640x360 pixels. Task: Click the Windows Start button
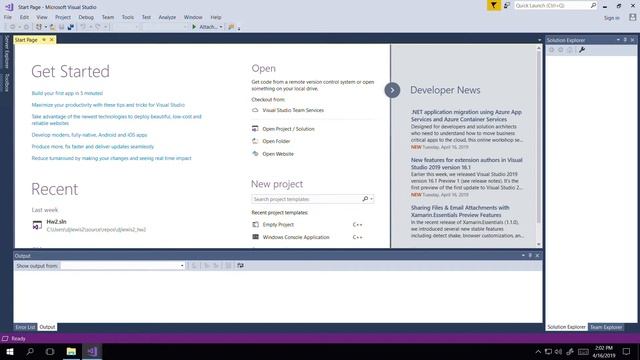[10, 351]
